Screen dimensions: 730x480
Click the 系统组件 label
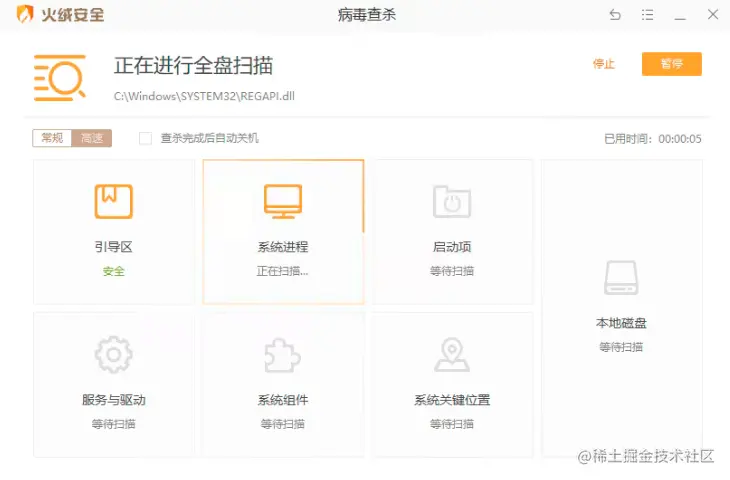click(x=283, y=400)
